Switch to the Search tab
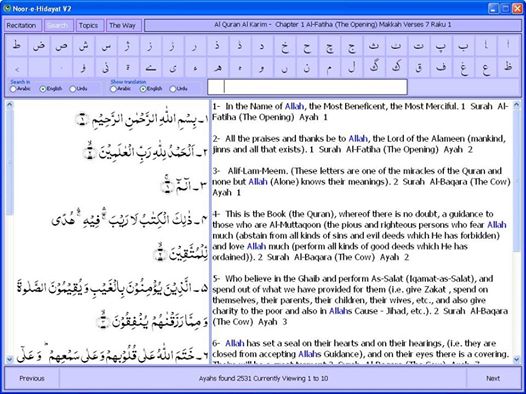The height and width of the screenshot is (394, 526). point(59,25)
